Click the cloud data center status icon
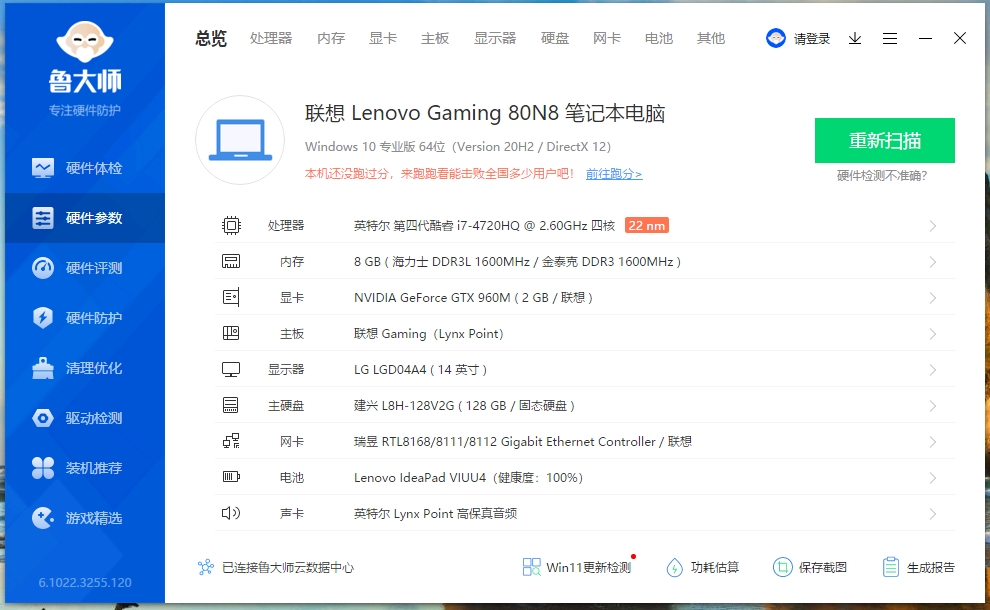Screen dimensions: 990x610 tap(206, 567)
